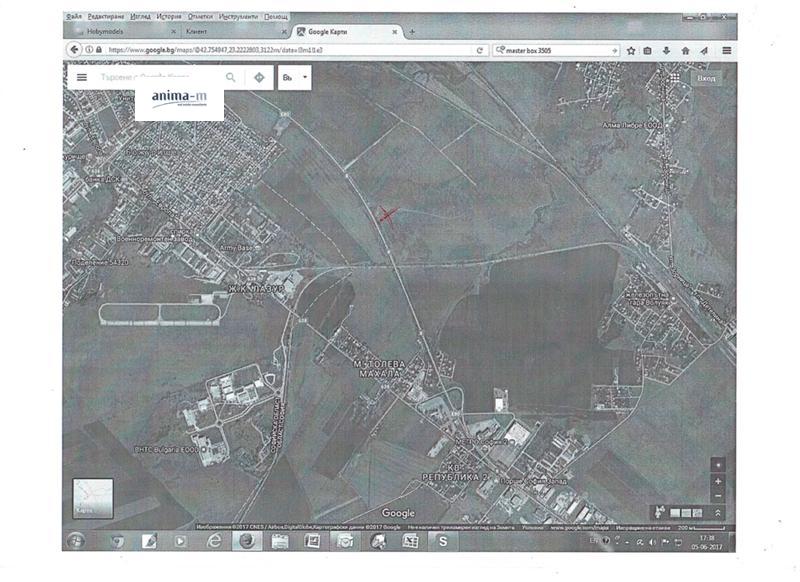Zoom out of the map

[x=717, y=496]
